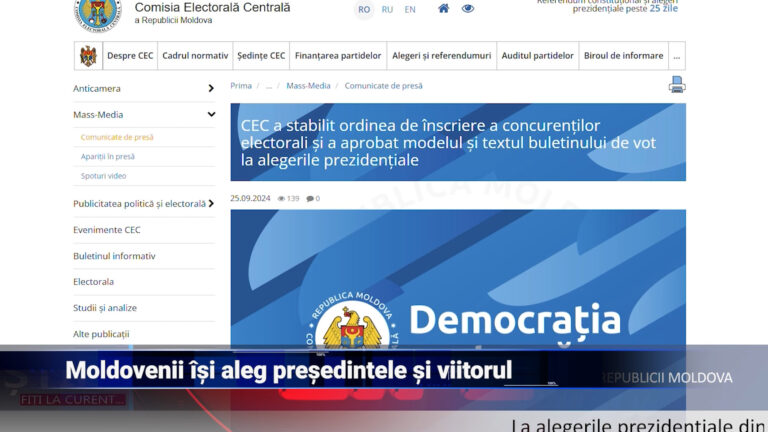The width and height of the screenshot is (768, 432).
Task: Click the comments bubble icon below the date
Action: 310,198
